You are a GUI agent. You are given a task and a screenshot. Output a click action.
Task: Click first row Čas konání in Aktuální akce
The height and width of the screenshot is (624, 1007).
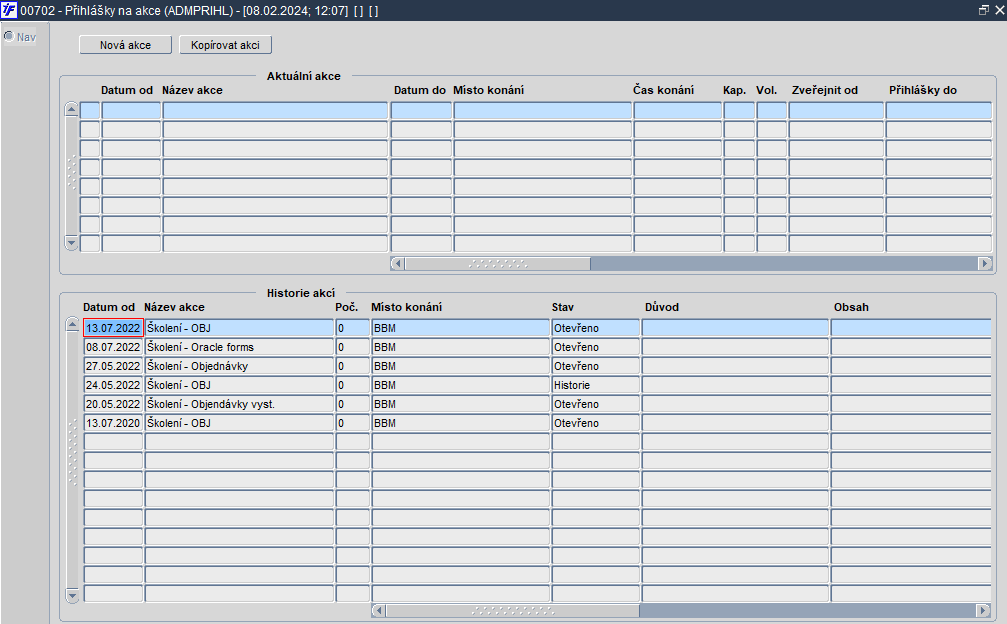pos(678,110)
